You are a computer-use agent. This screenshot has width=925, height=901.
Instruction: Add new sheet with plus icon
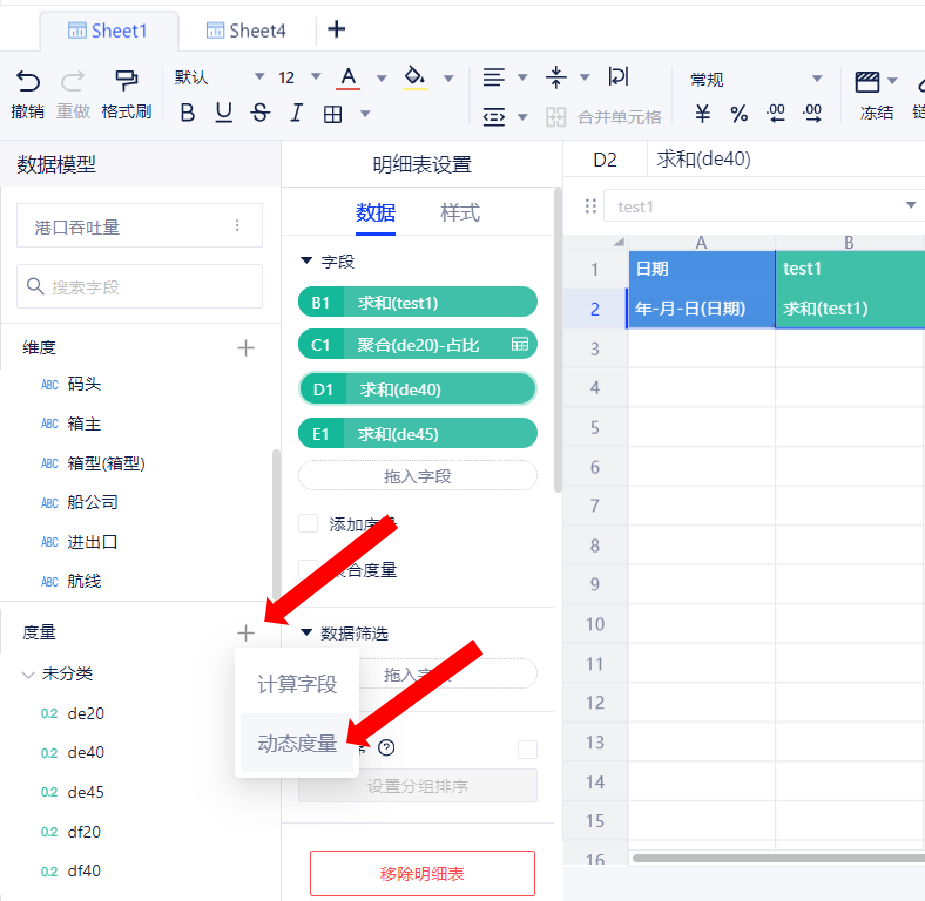pyautogui.click(x=337, y=29)
